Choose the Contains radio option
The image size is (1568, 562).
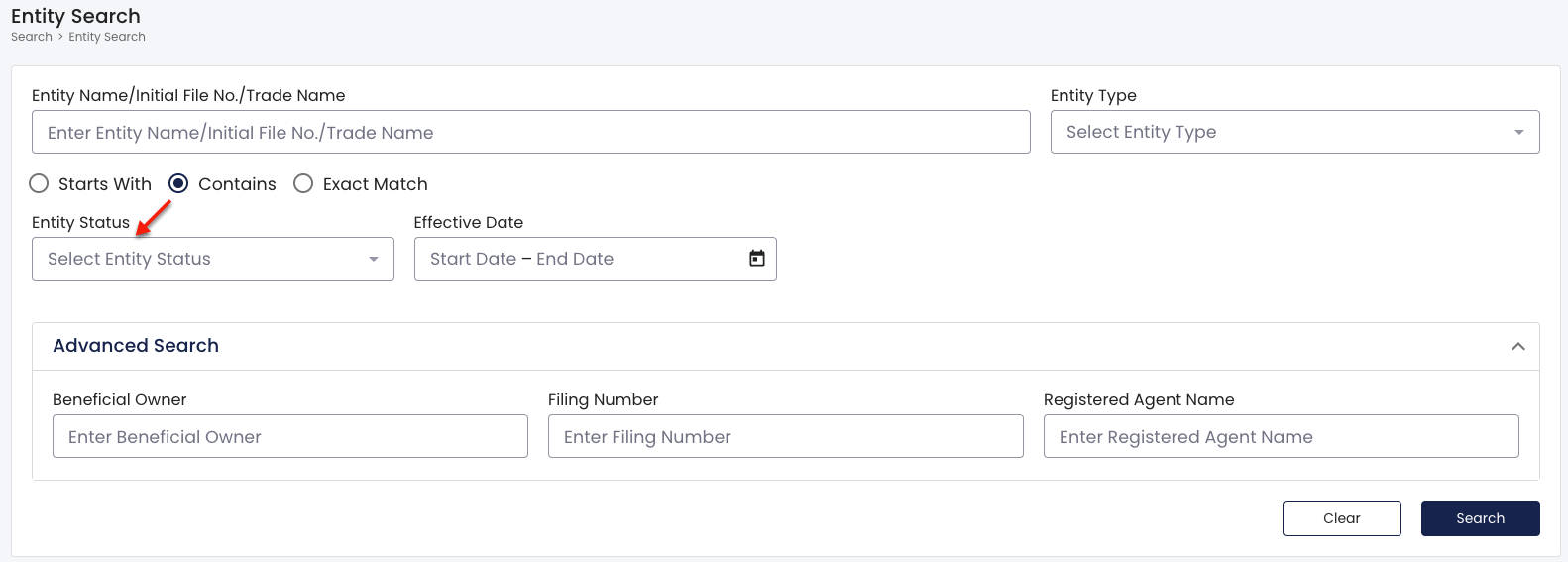coord(178,184)
